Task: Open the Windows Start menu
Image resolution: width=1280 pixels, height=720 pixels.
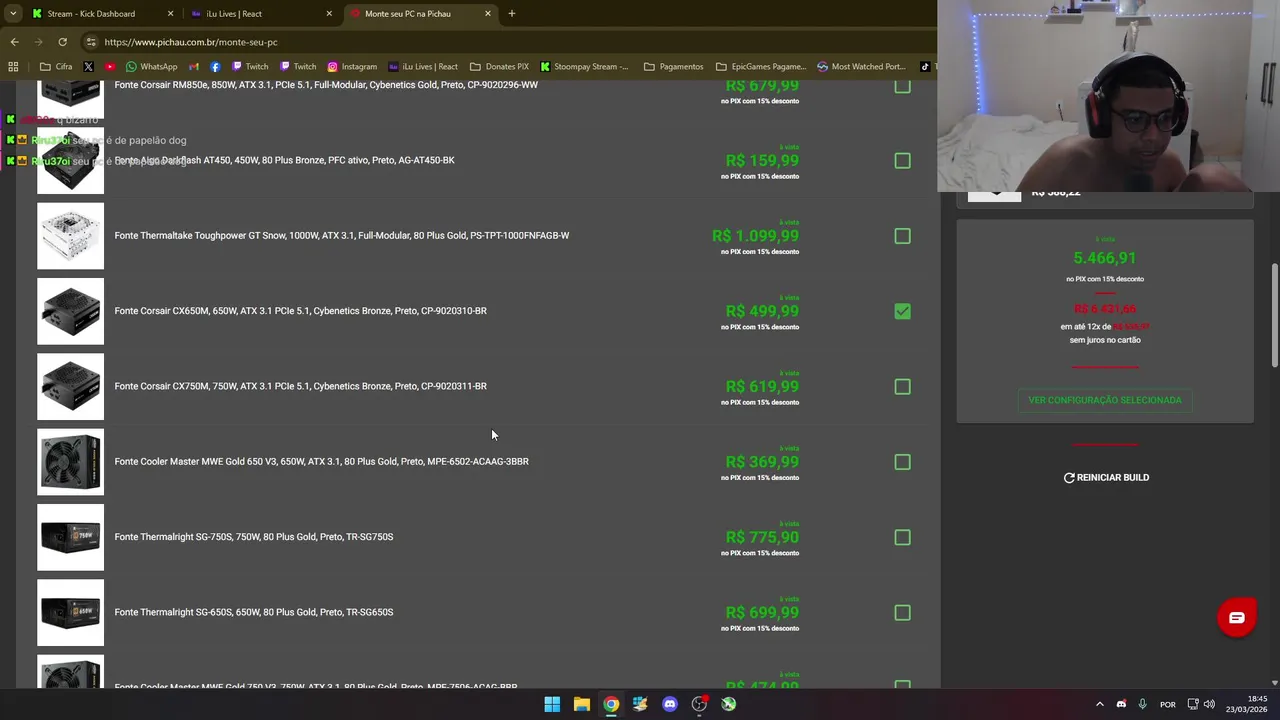Action: coord(552,704)
